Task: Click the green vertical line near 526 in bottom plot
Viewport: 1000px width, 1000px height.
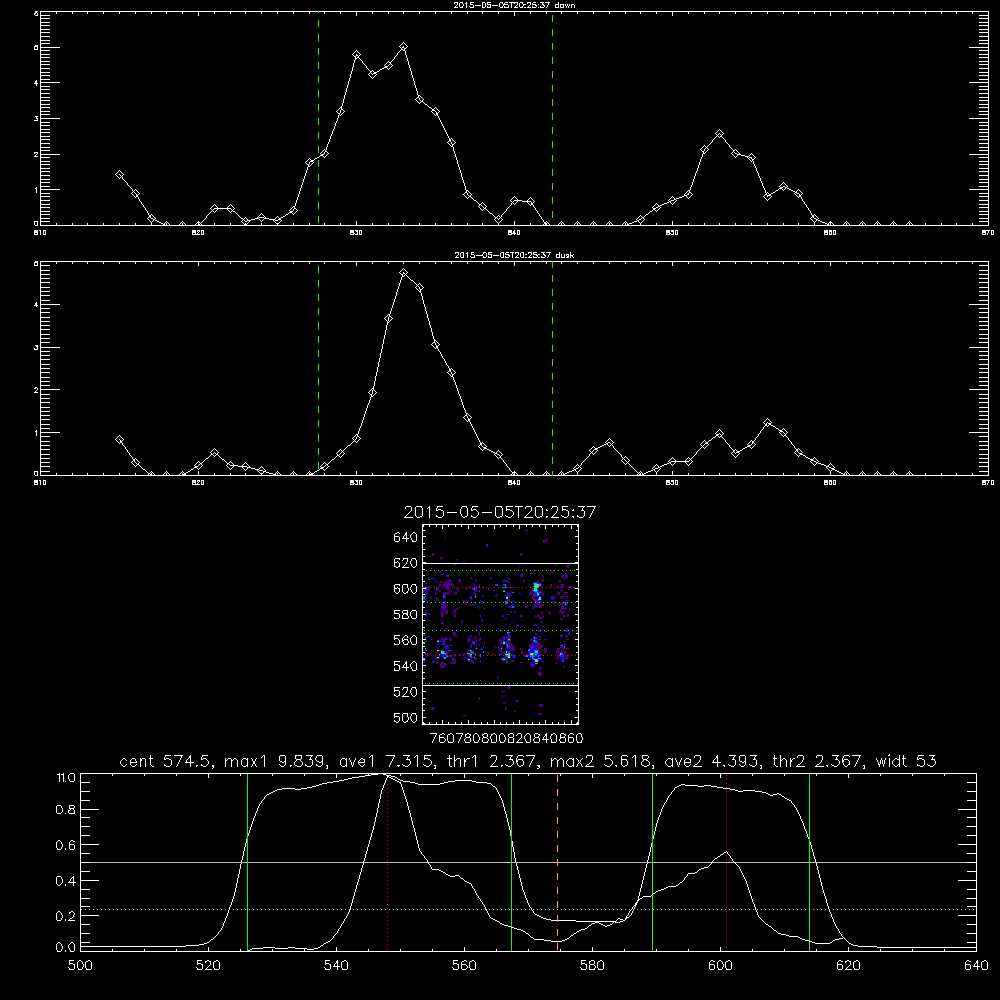Action: (x=247, y=861)
